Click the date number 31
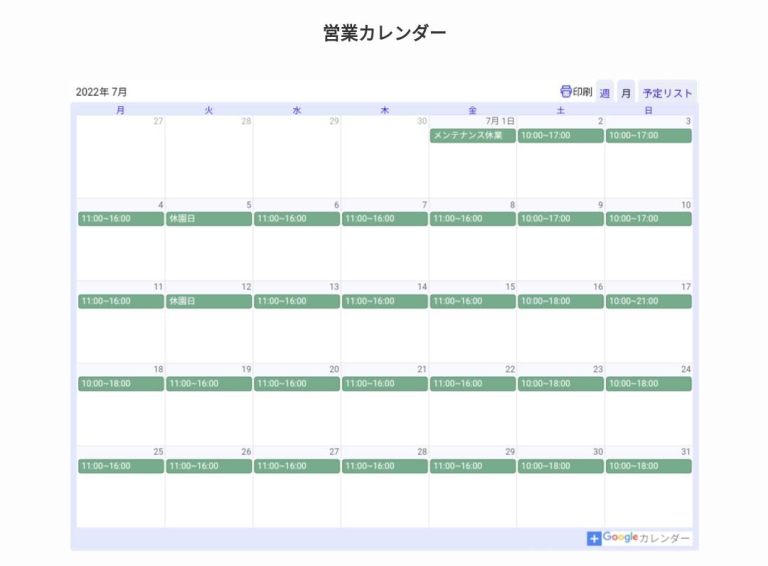 tap(685, 452)
